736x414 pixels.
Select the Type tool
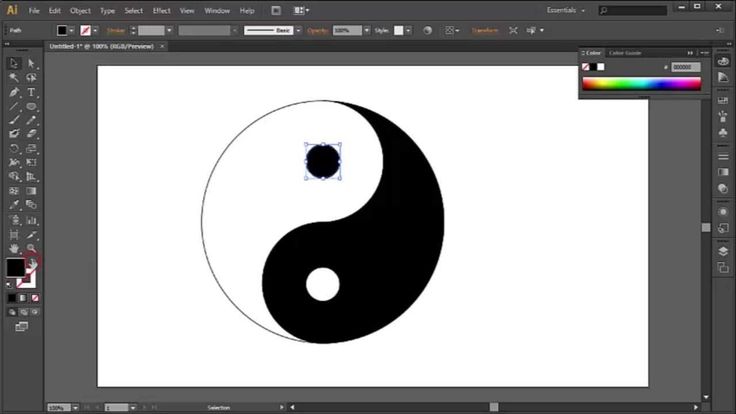(31, 92)
